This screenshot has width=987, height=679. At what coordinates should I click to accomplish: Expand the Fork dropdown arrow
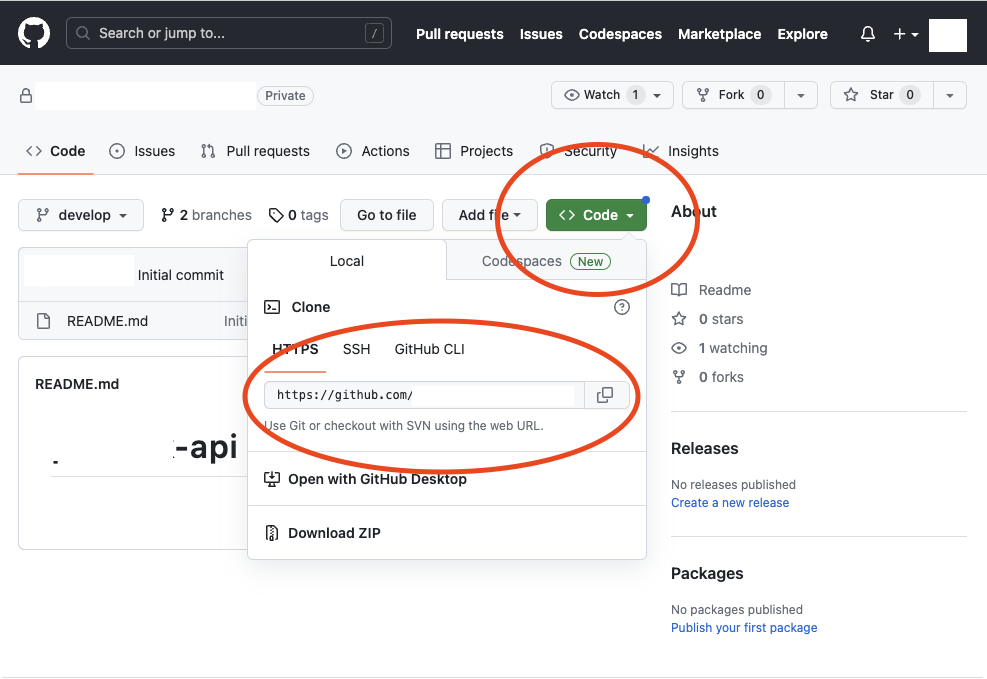tap(801, 95)
